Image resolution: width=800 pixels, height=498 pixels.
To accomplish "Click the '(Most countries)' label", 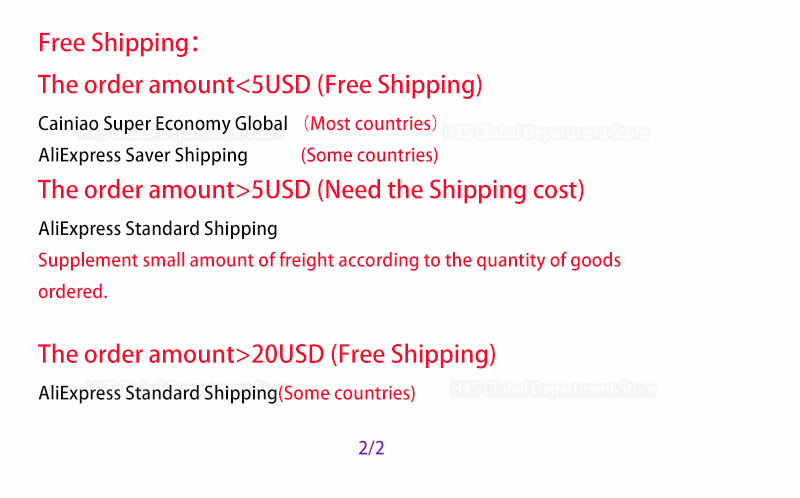I will [x=370, y=124].
